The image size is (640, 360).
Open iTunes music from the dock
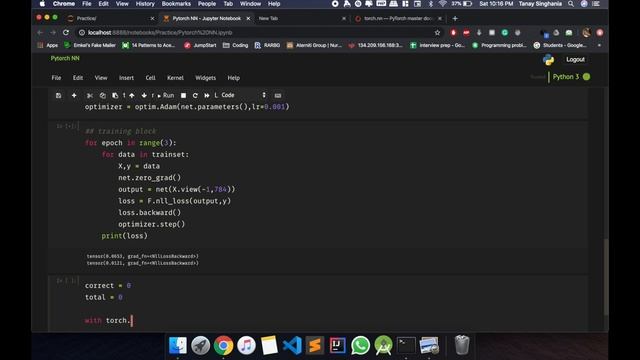pyautogui.click(x=246, y=345)
